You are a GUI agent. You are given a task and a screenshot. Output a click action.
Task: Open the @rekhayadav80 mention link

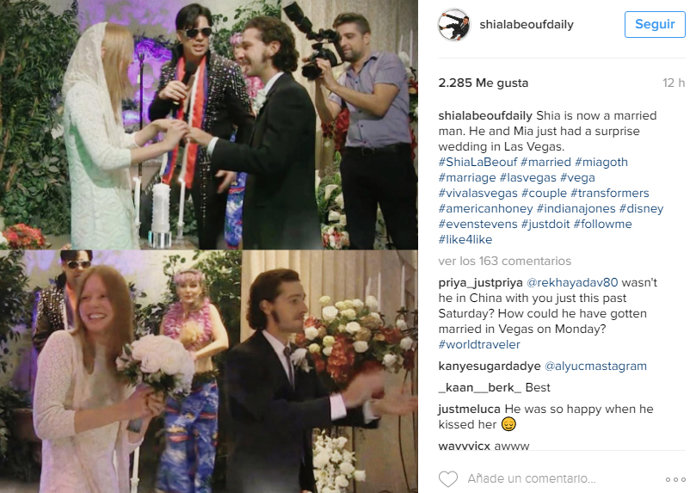coord(572,283)
